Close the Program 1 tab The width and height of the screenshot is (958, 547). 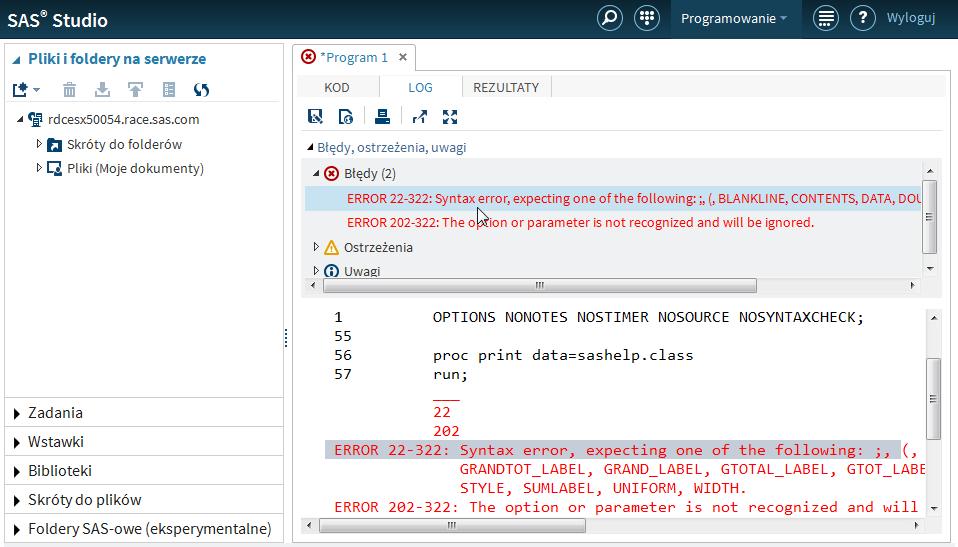(403, 57)
